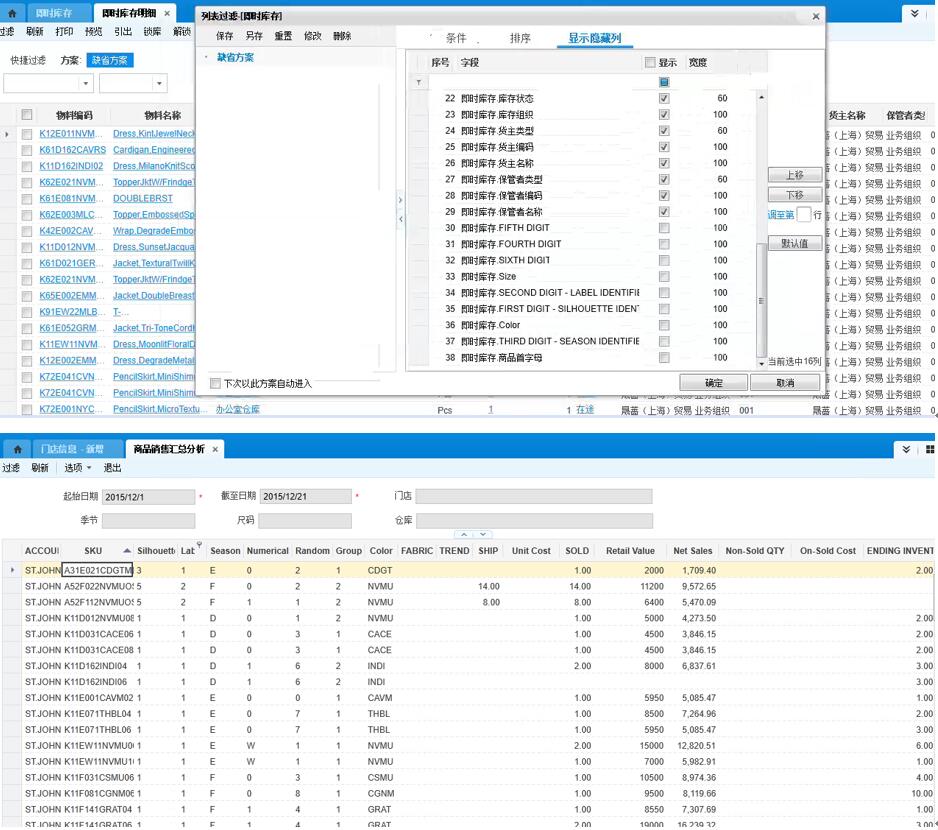Close the 商品销售汇总分析 tab

[x=215, y=449]
